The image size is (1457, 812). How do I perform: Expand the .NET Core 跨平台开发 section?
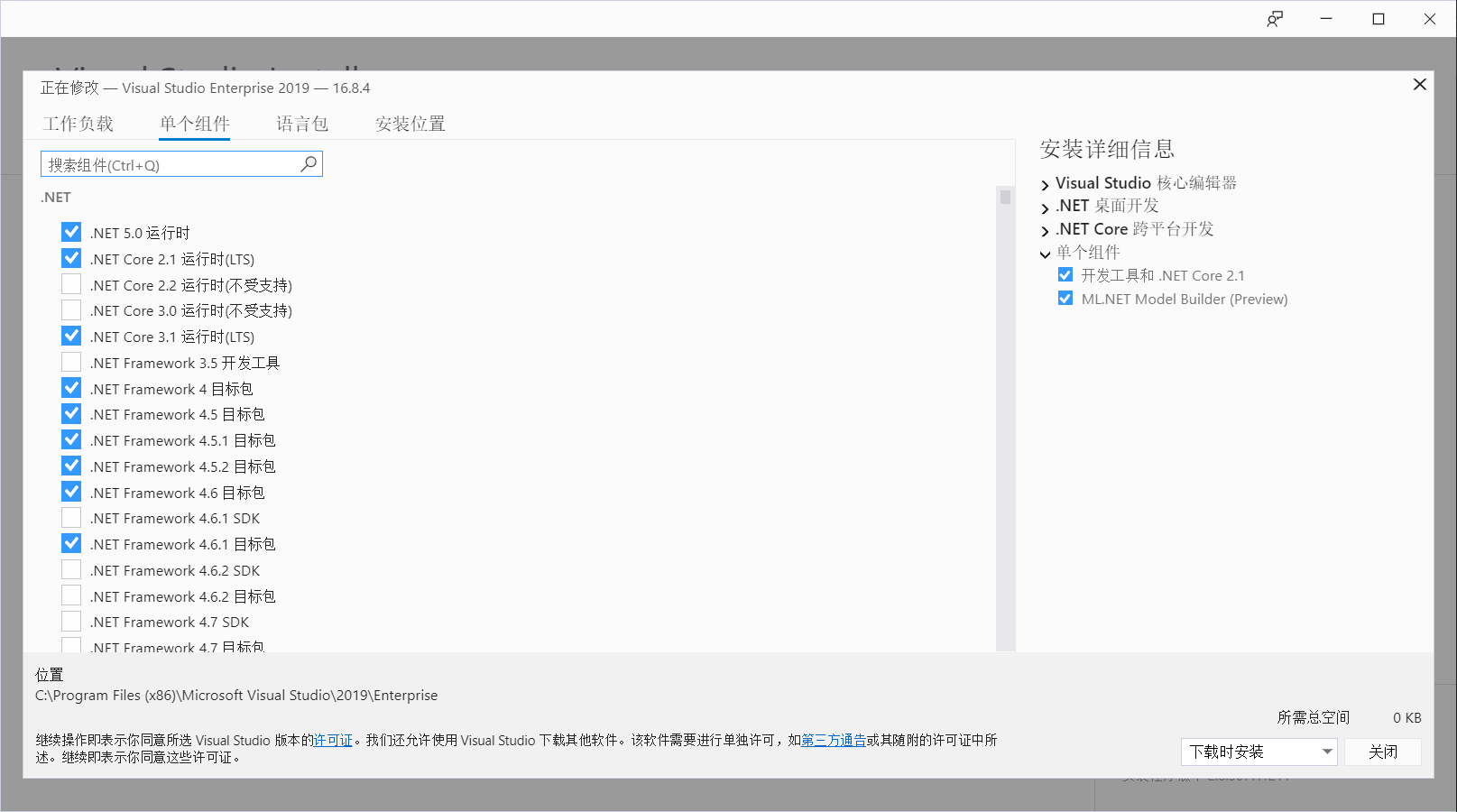[x=1045, y=229]
